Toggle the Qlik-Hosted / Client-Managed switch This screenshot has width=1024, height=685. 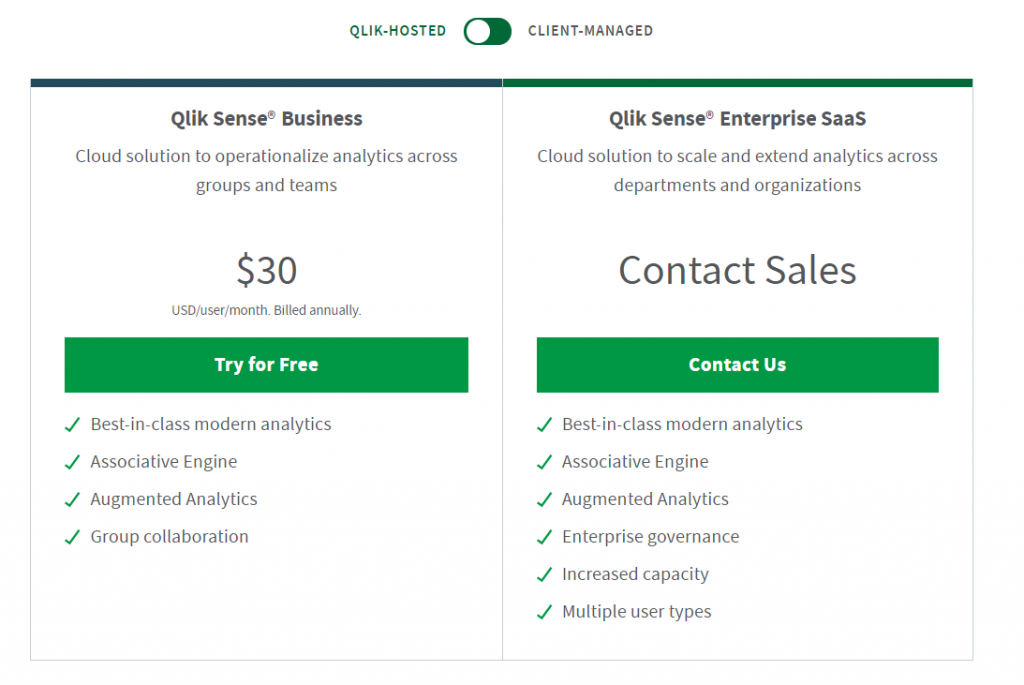[487, 31]
